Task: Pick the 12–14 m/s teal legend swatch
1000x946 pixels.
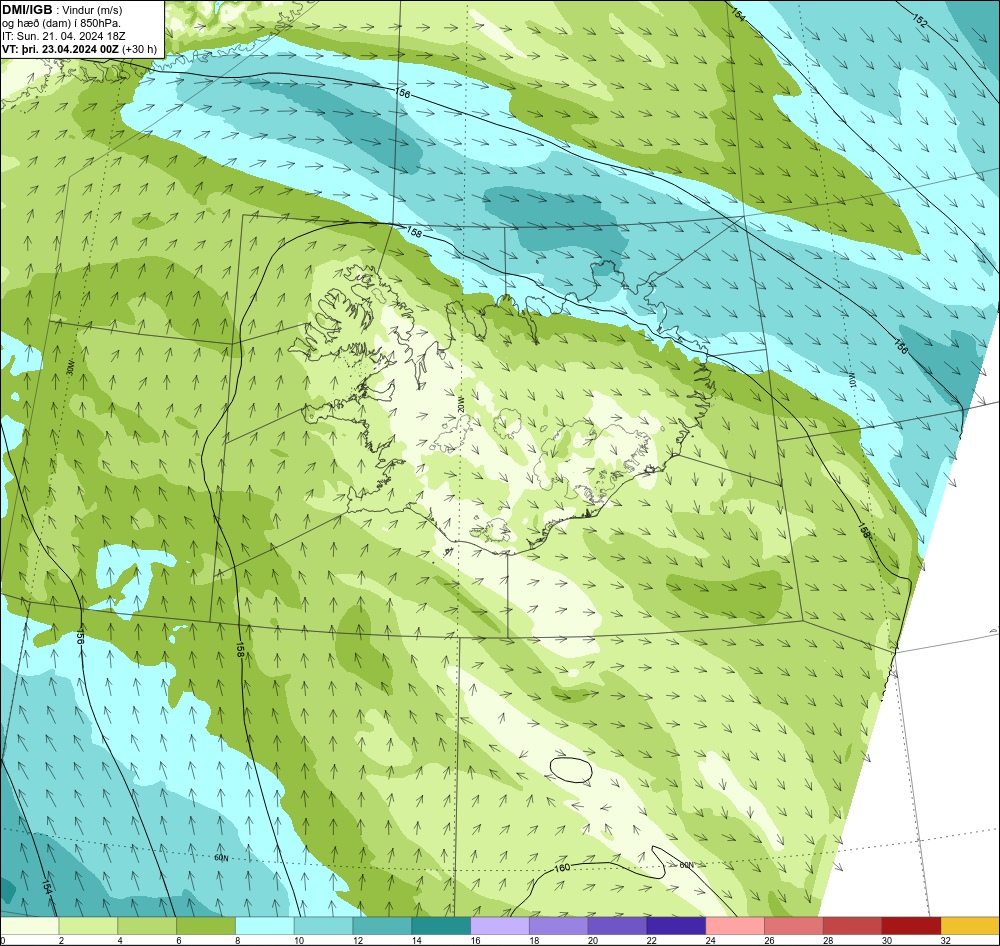Action: tap(382, 926)
